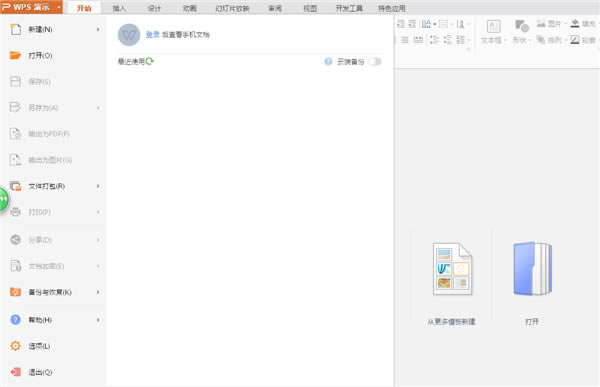This screenshot has height=387, width=600.
Task: Open the 视图 ribbon tab
Action: (310, 8)
